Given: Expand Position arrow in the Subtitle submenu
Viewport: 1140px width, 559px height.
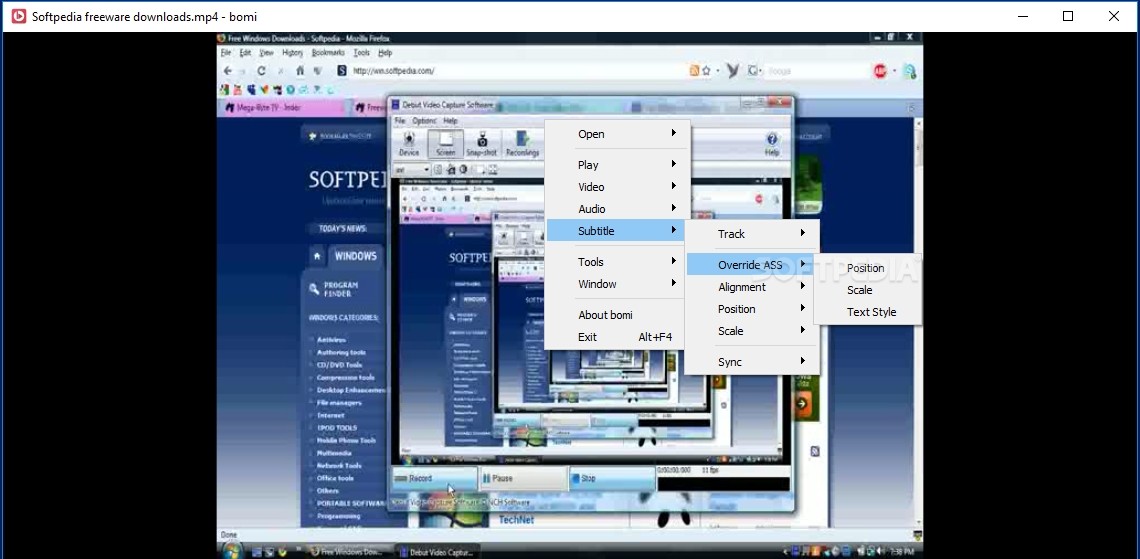Looking at the screenshot, I should point(803,308).
